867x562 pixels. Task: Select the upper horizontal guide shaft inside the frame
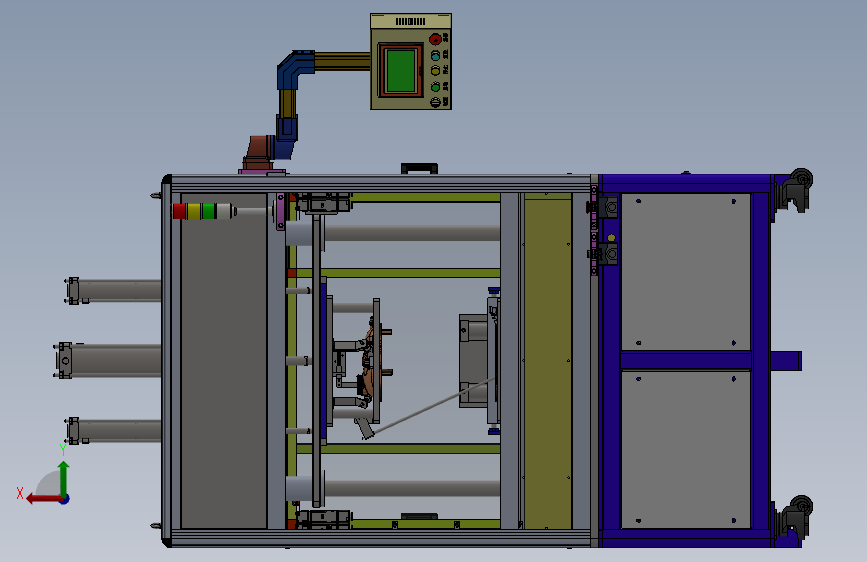412,233
